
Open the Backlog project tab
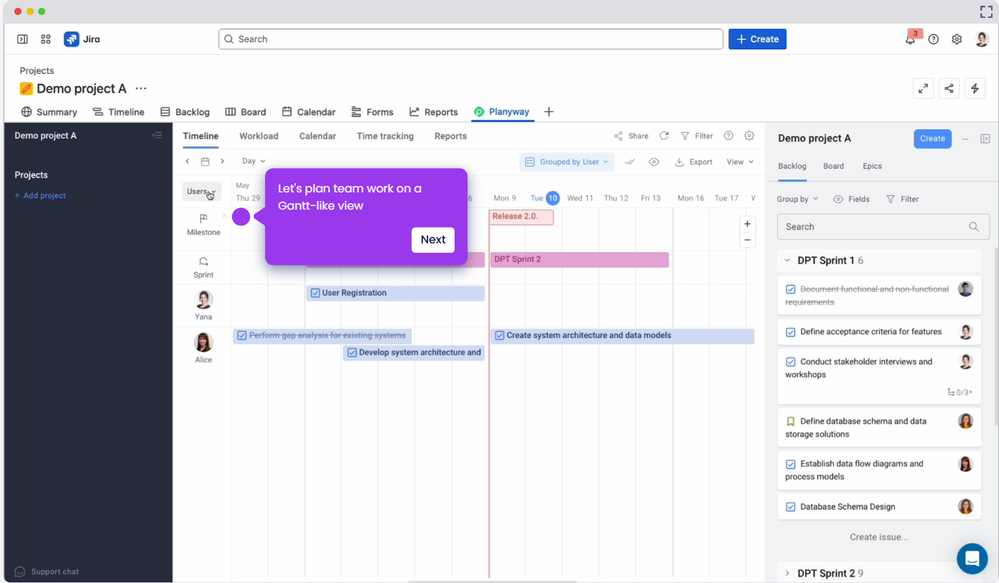[185, 112]
